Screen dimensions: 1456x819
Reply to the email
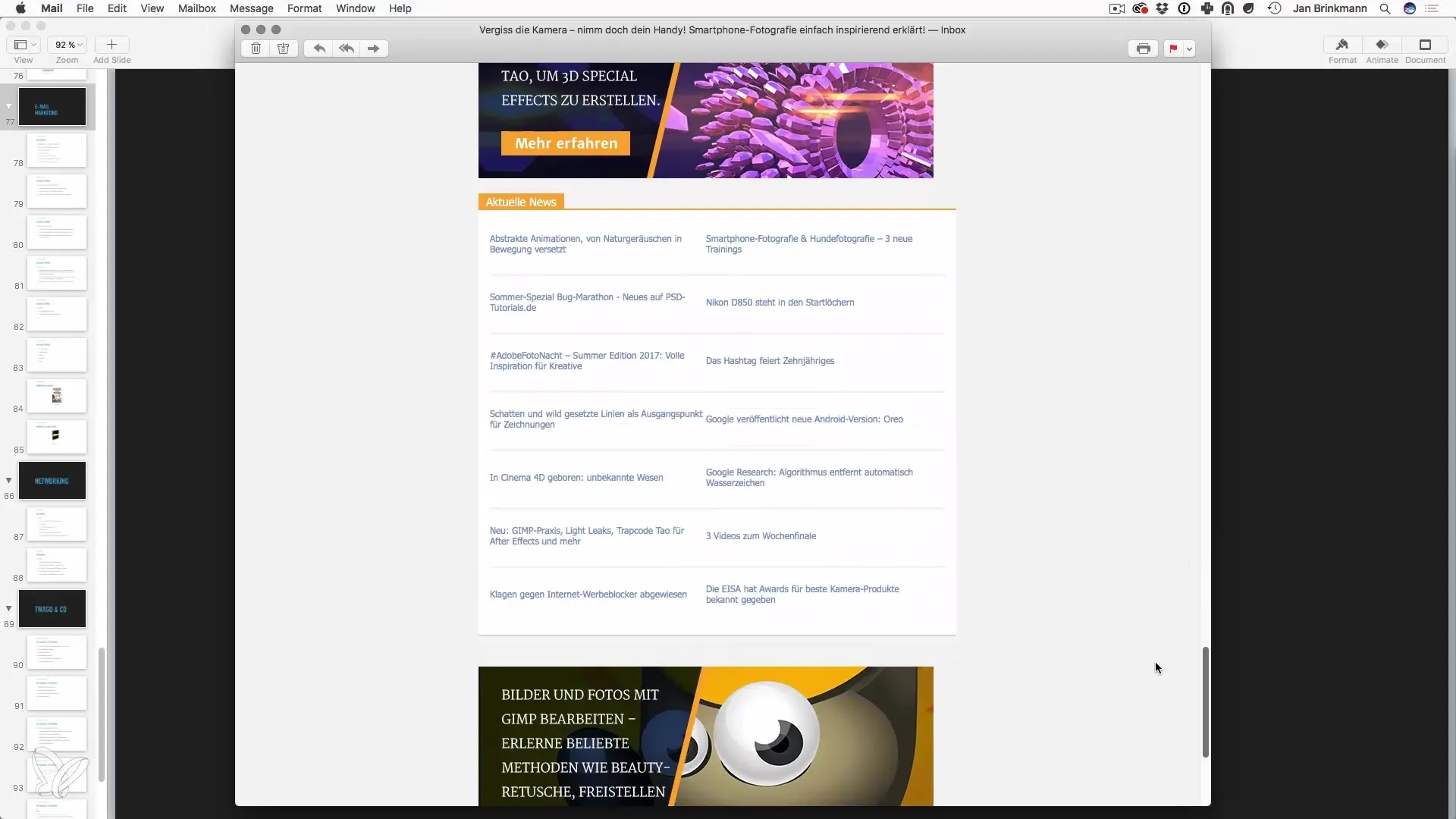tap(319, 49)
